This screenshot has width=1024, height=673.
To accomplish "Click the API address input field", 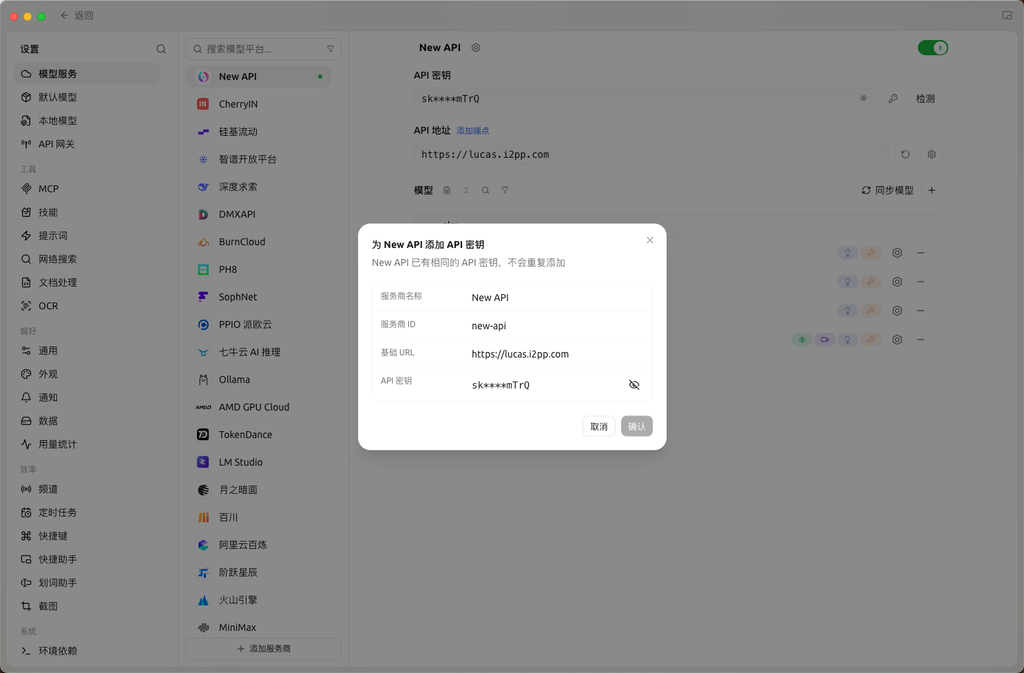I will [652, 155].
